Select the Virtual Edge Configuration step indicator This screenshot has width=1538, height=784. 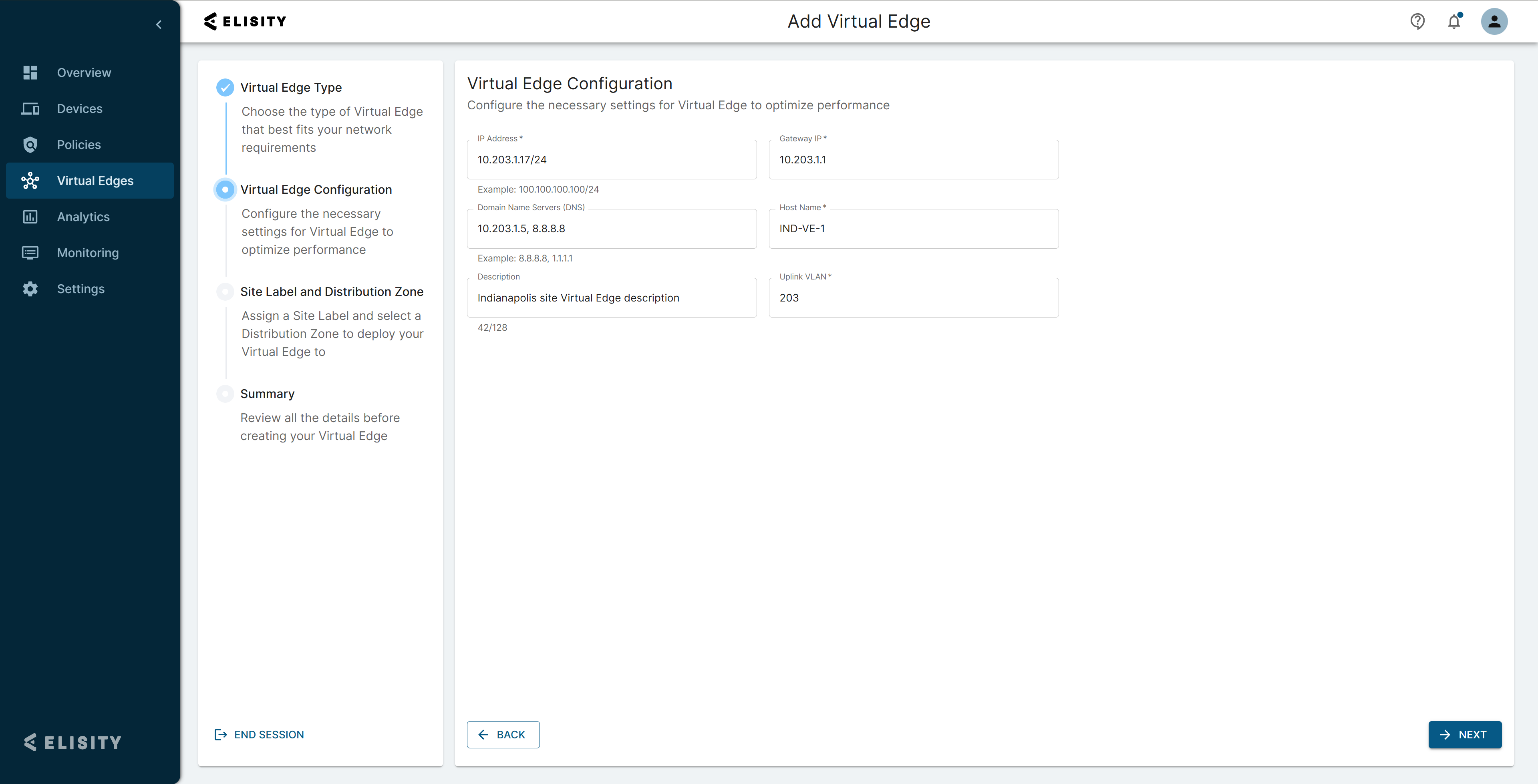225,189
